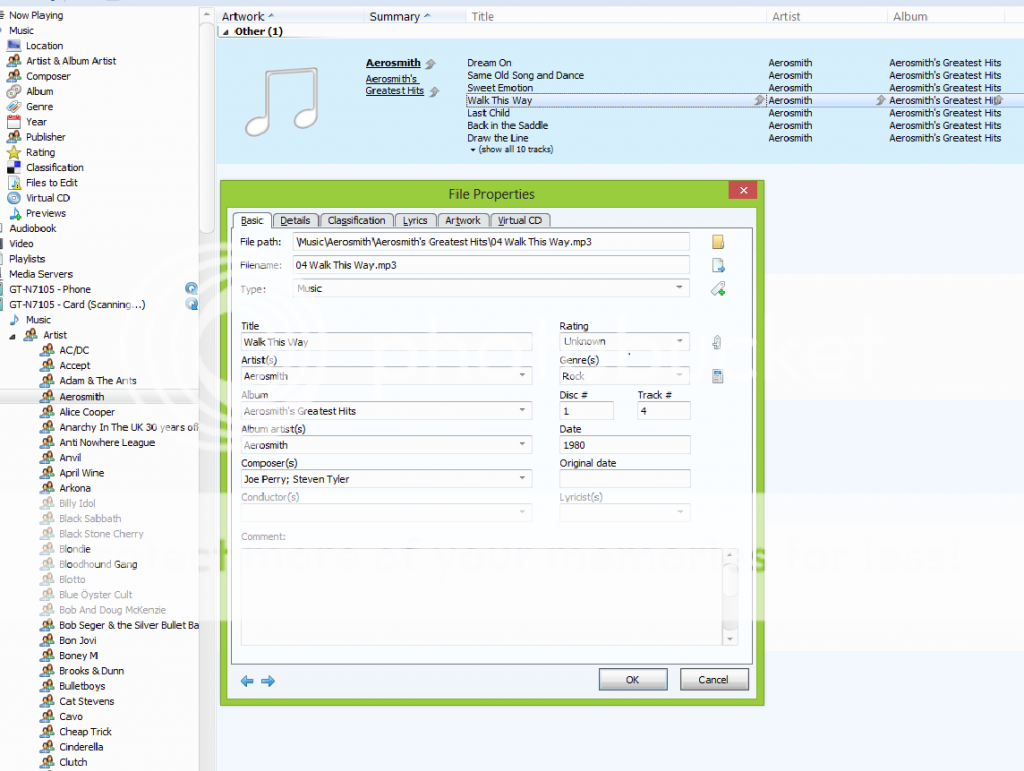Open the Lyrics tab

coord(415,221)
